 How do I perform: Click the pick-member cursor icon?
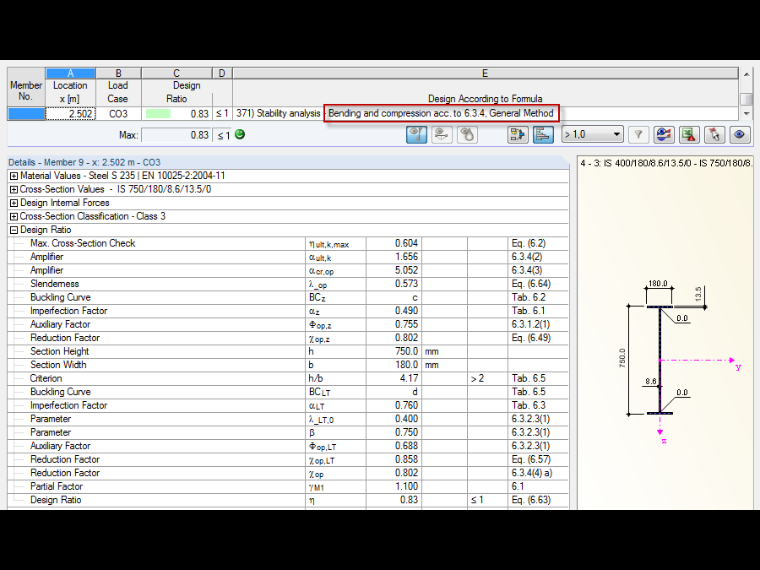point(714,134)
